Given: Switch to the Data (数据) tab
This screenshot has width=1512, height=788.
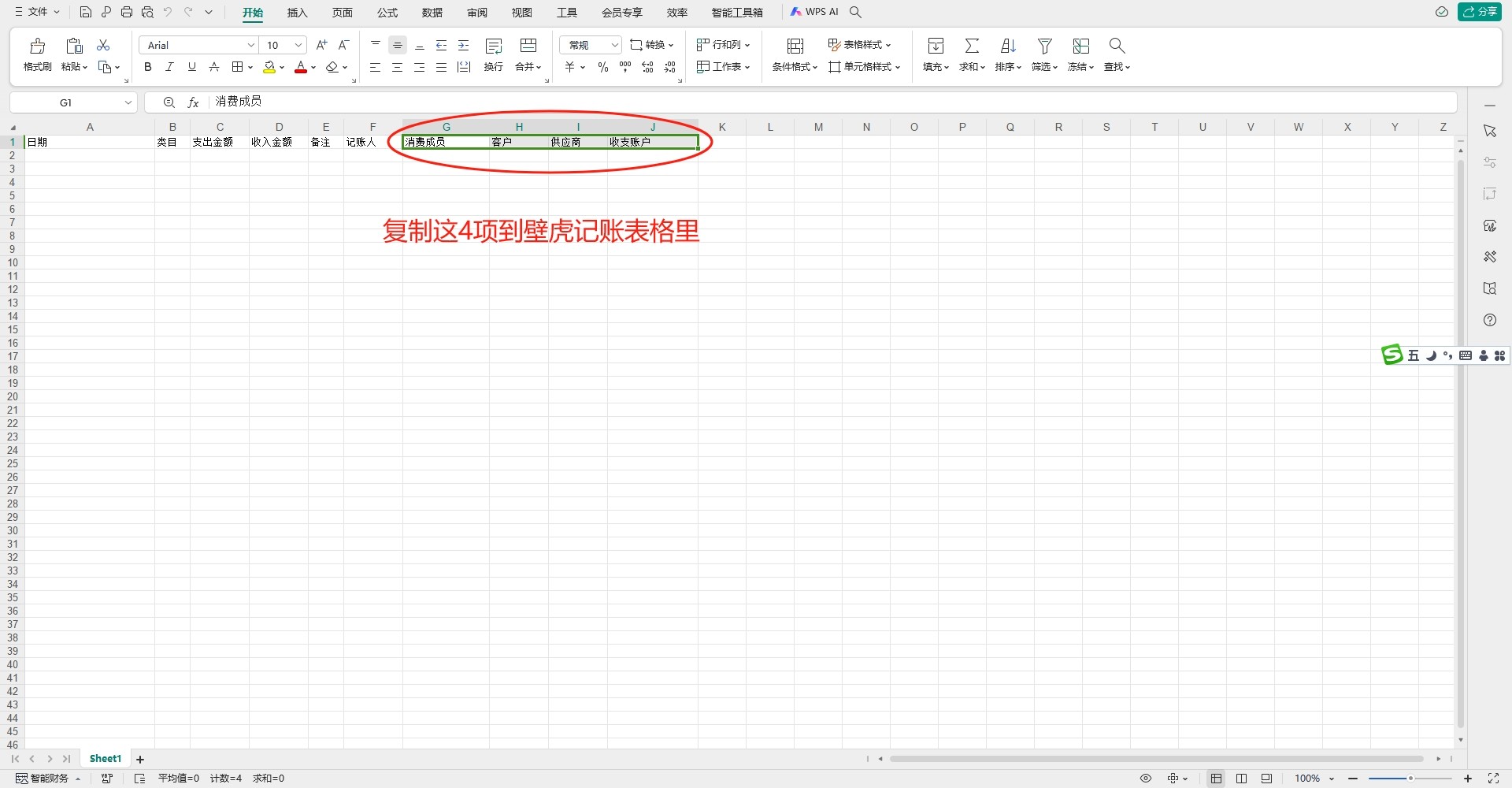Looking at the screenshot, I should tap(432, 13).
